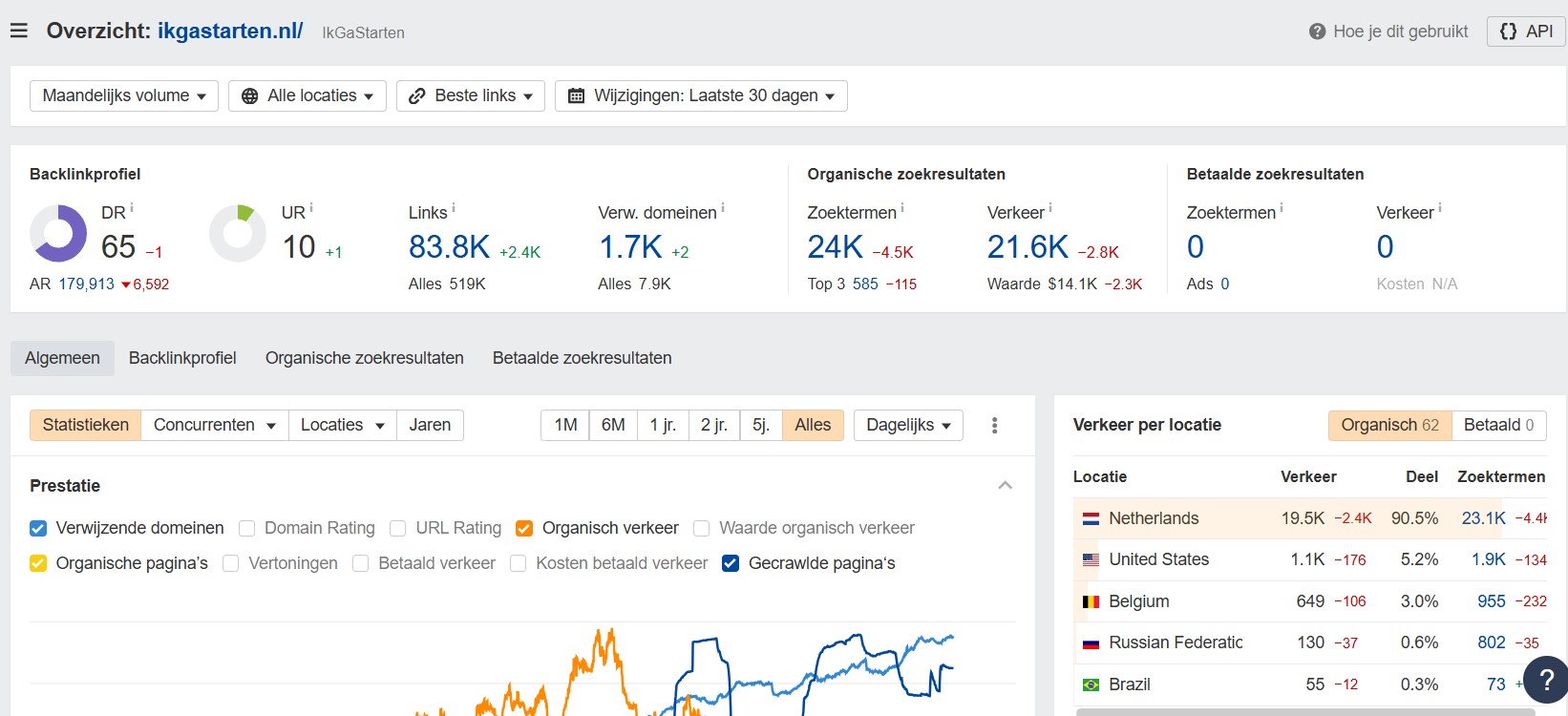Switch to the Algemeen tab

click(62, 358)
